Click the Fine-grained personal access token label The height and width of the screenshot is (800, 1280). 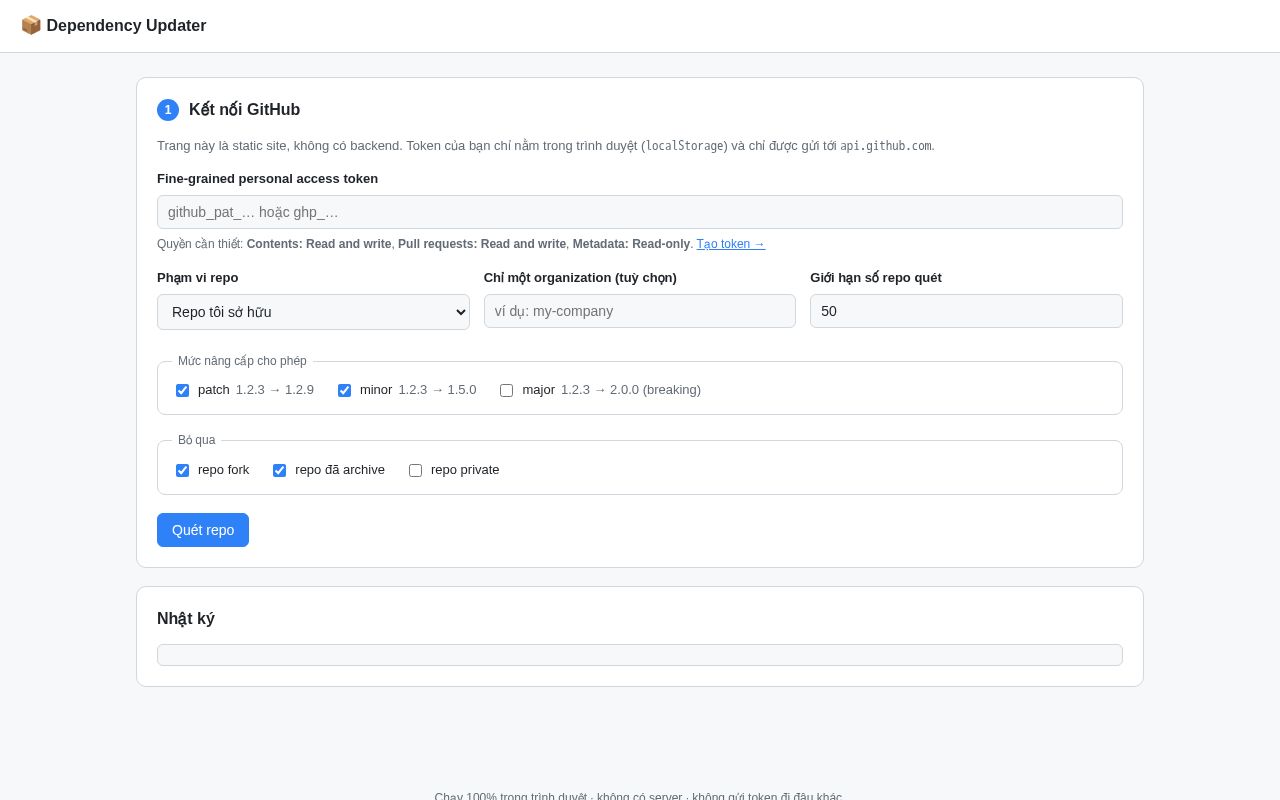tap(267, 179)
